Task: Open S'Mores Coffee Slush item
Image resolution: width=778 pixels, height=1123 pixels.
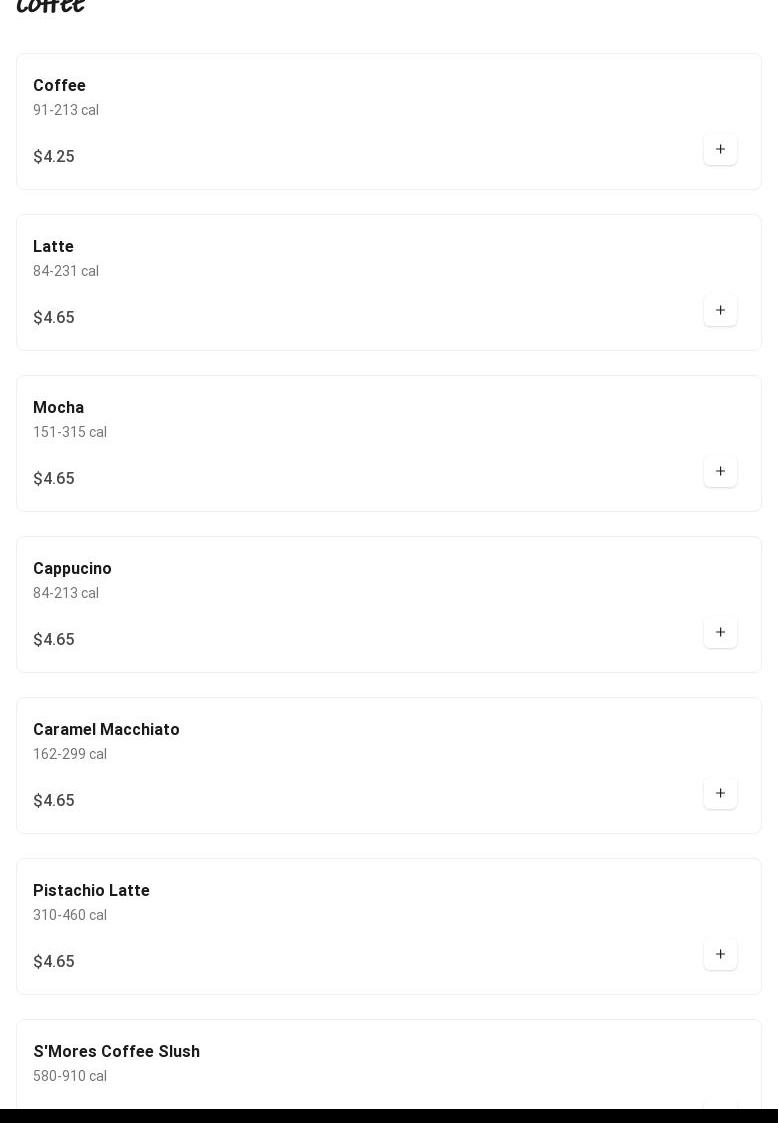Action: [x=116, y=1052]
